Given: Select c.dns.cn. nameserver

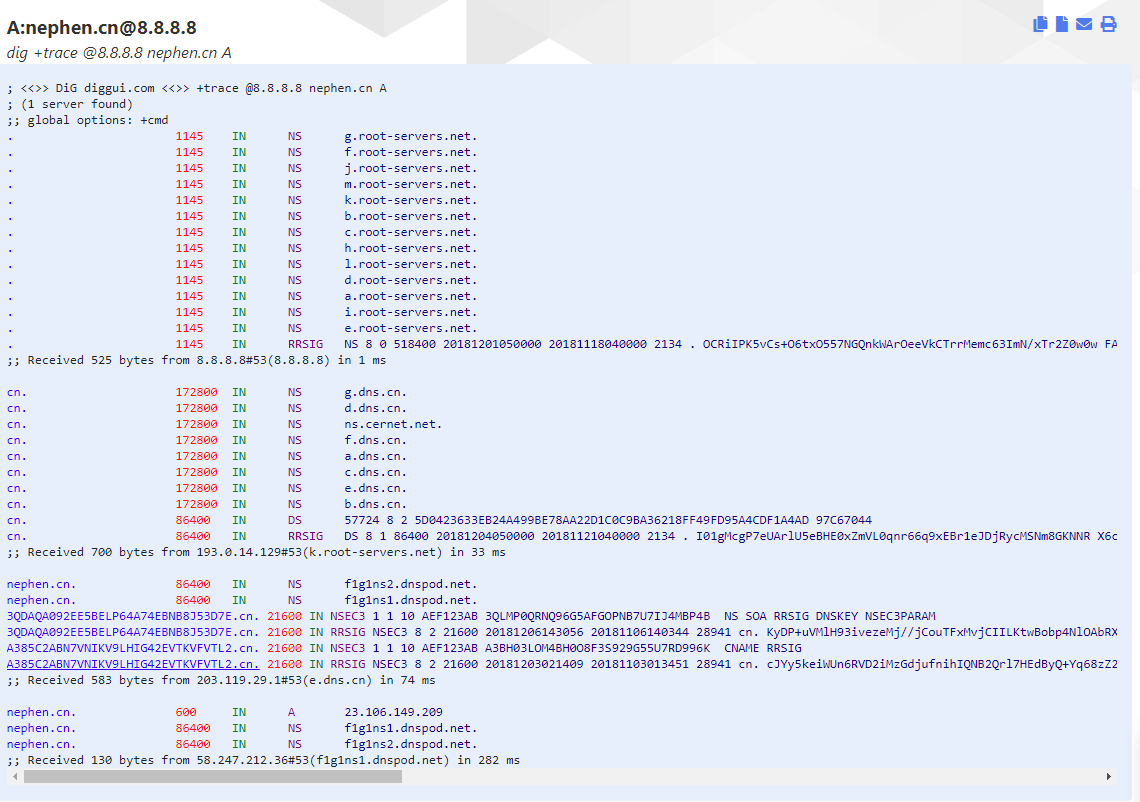Looking at the screenshot, I should tap(375, 472).
